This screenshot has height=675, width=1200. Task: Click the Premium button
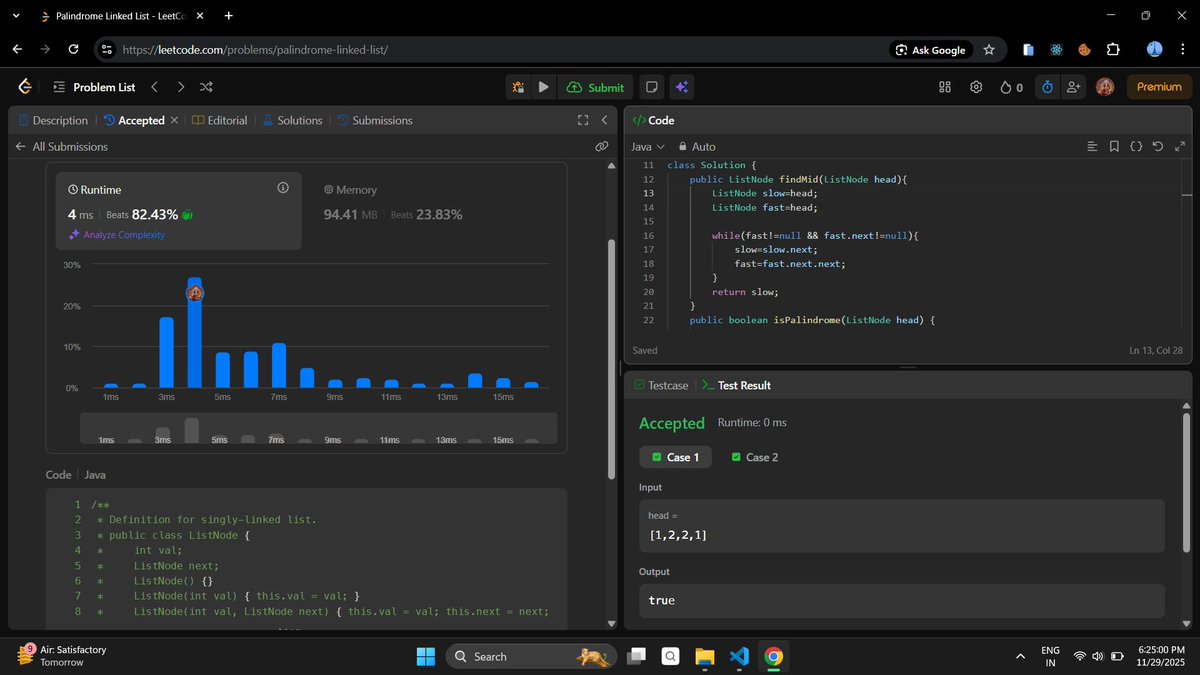coord(1159,87)
